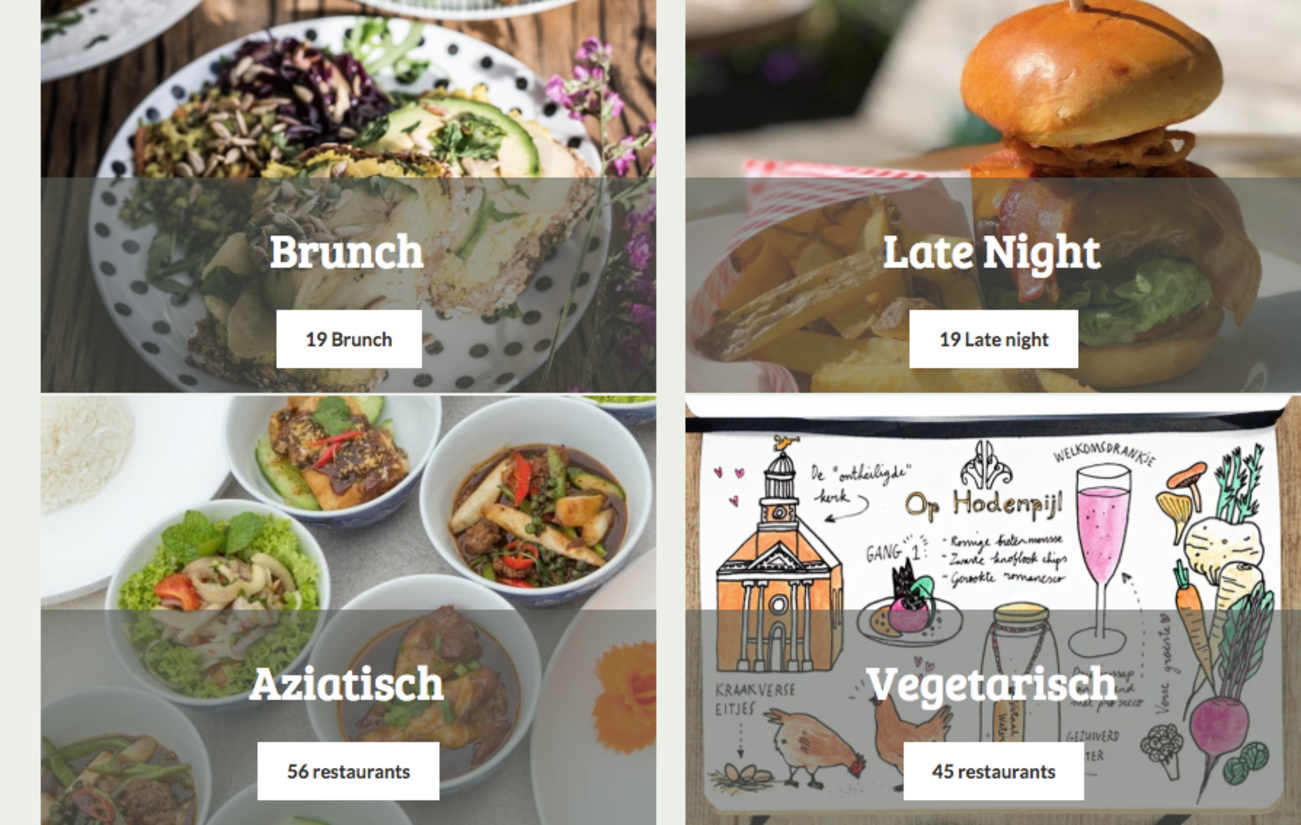The height and width of the screenshot is (825, 1301).
Task: Click the Brunch category heading
Action: [x=347, y=251]
